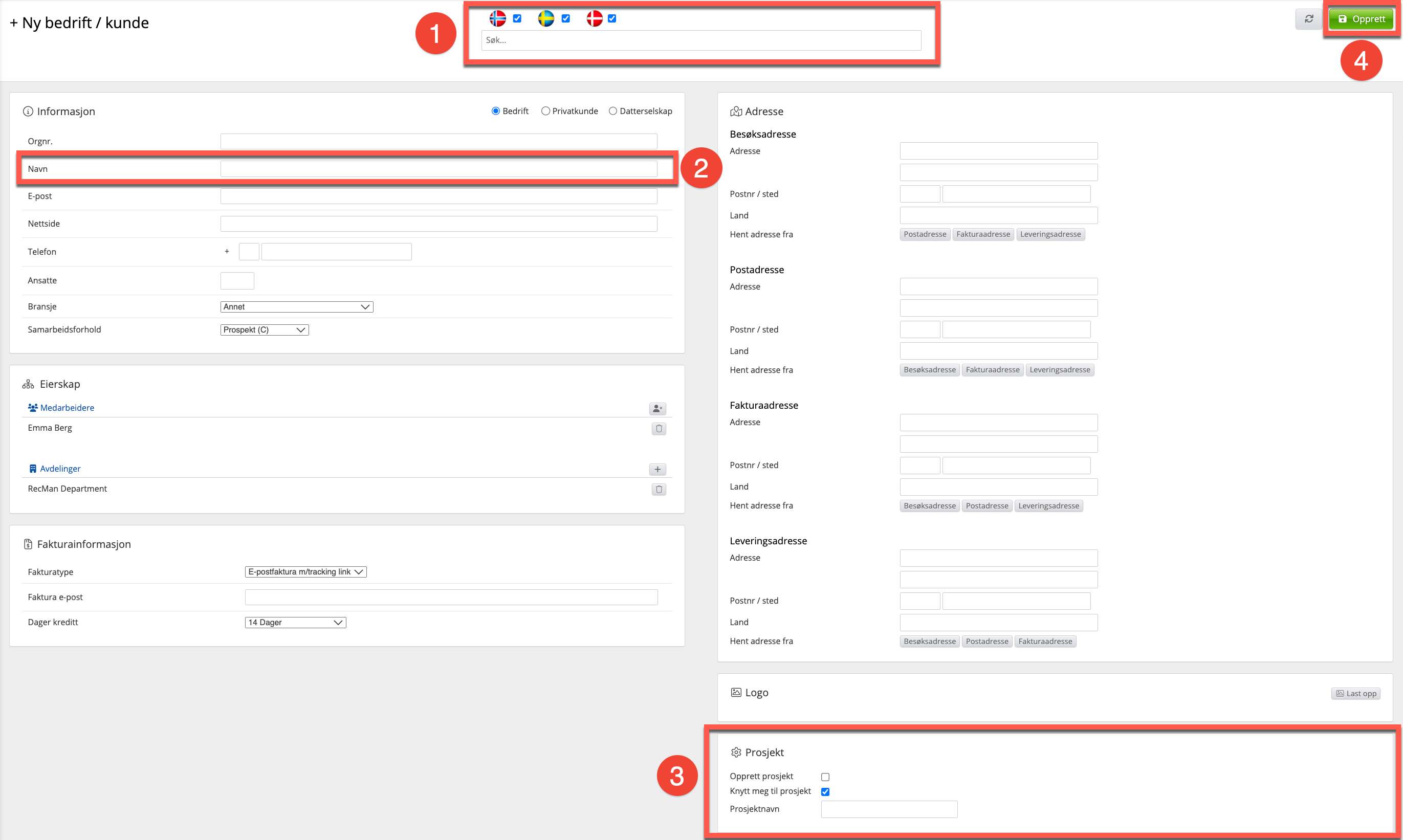1403x840 pixels.
Task: Click the Nettside input field
Action: 439,224
